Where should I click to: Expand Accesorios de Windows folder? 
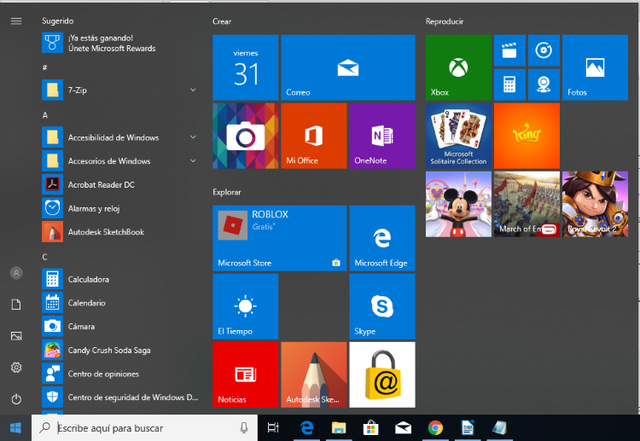pyautogui.click(x=120, y=161)
